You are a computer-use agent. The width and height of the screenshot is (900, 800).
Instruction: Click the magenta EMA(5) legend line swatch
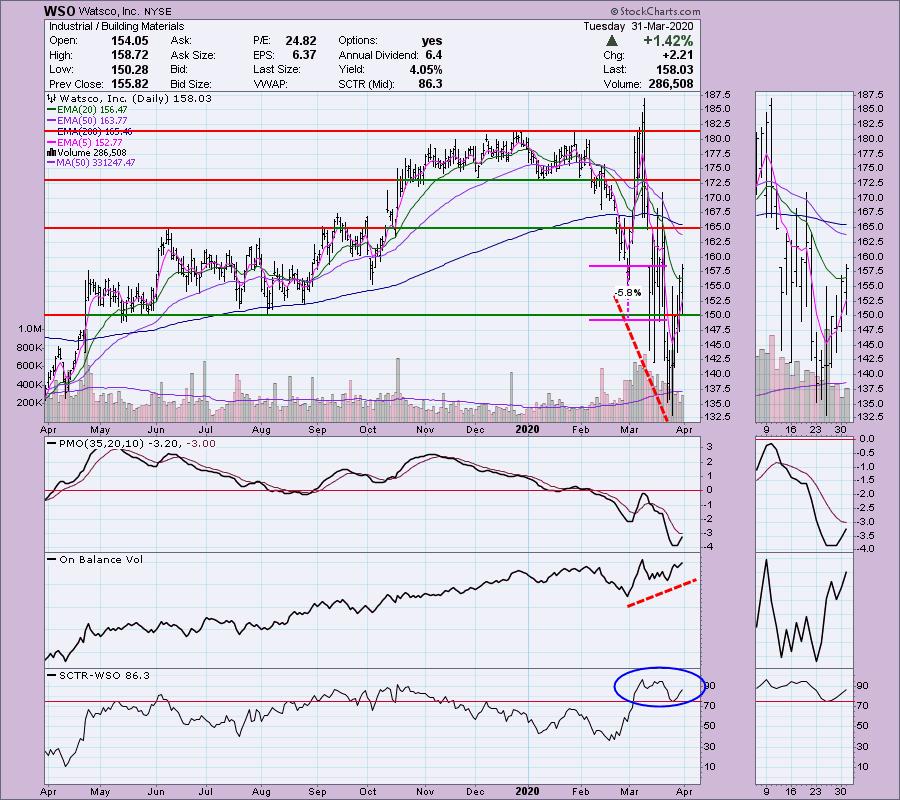(x=52, y=142)
